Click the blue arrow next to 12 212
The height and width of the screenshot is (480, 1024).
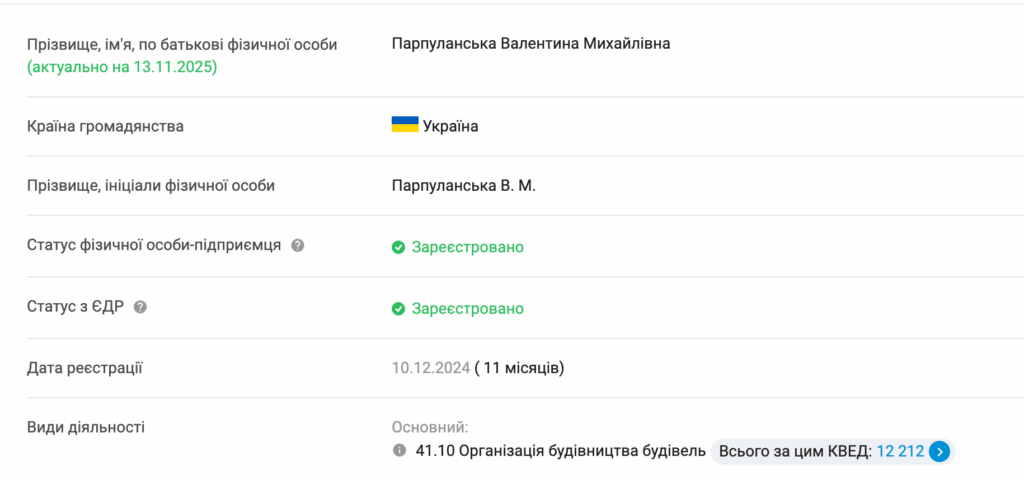939,451
